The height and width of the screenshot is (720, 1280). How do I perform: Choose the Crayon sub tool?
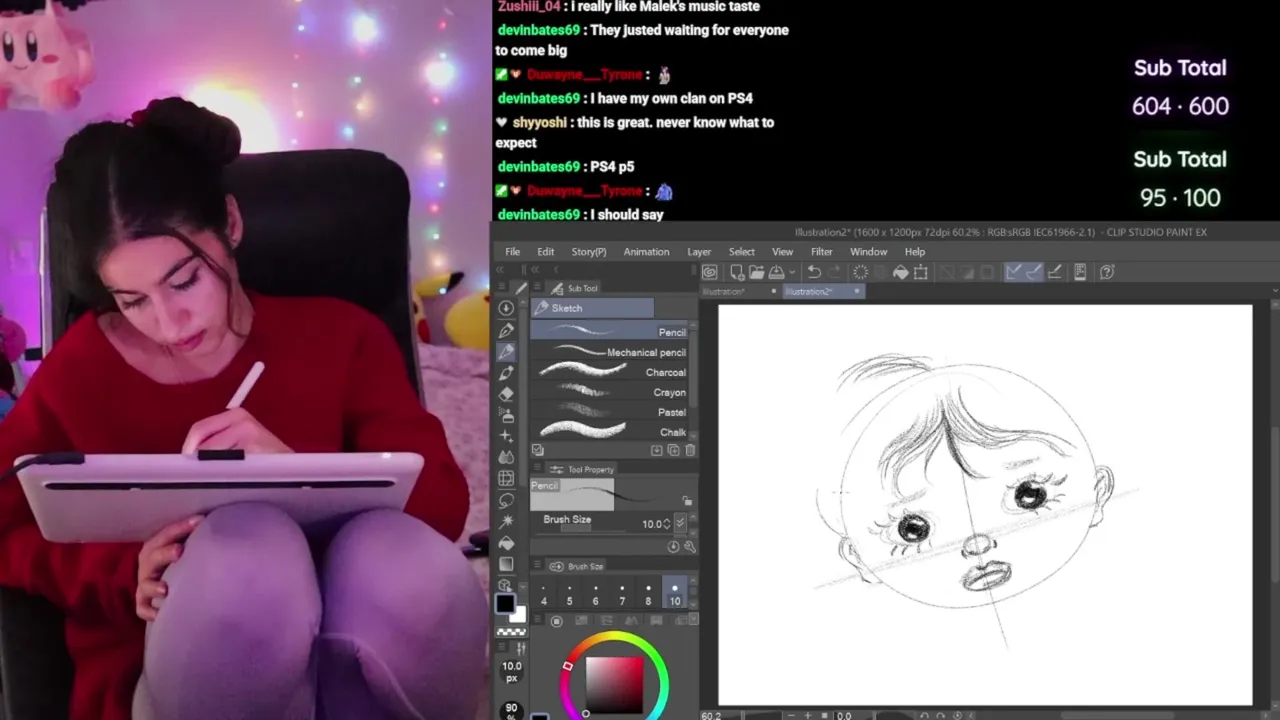[x=609, y=392]
